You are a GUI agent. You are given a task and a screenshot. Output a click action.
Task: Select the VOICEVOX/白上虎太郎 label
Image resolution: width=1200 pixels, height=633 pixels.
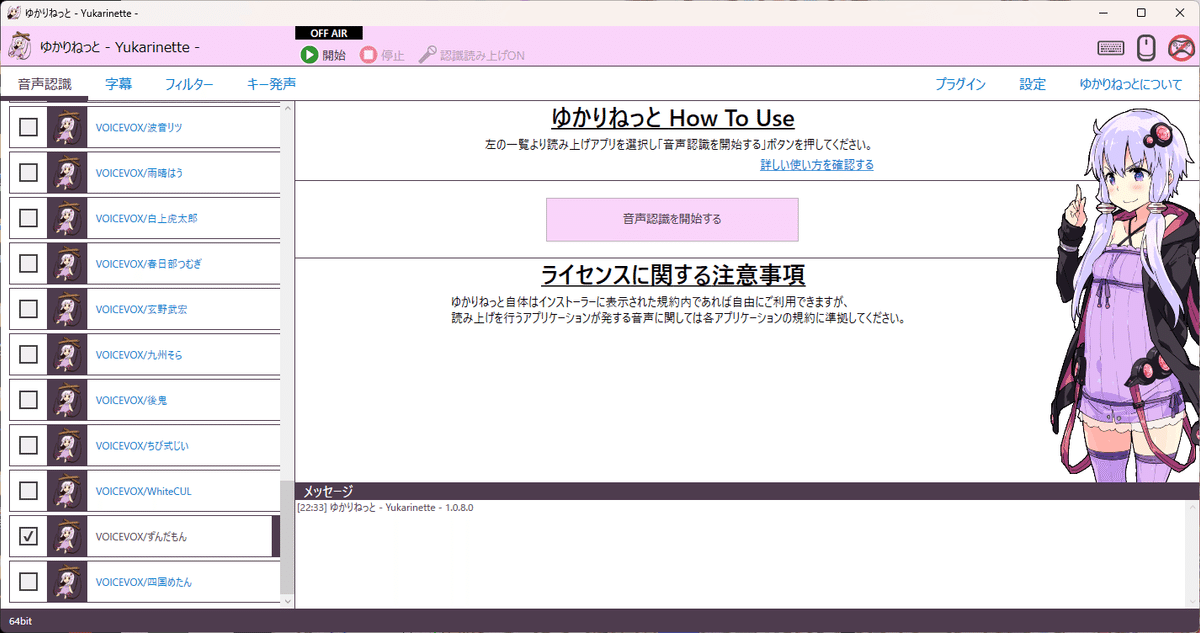[145, 218]
